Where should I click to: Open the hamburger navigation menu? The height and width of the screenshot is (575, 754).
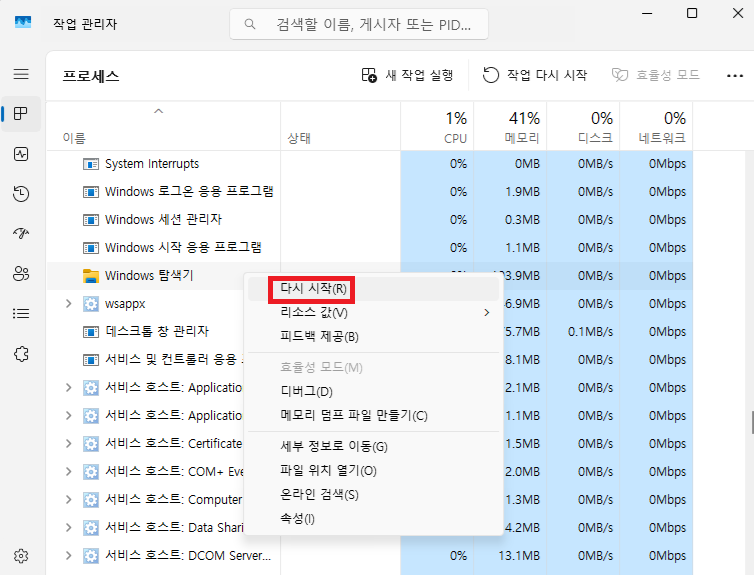click(21, 74)
